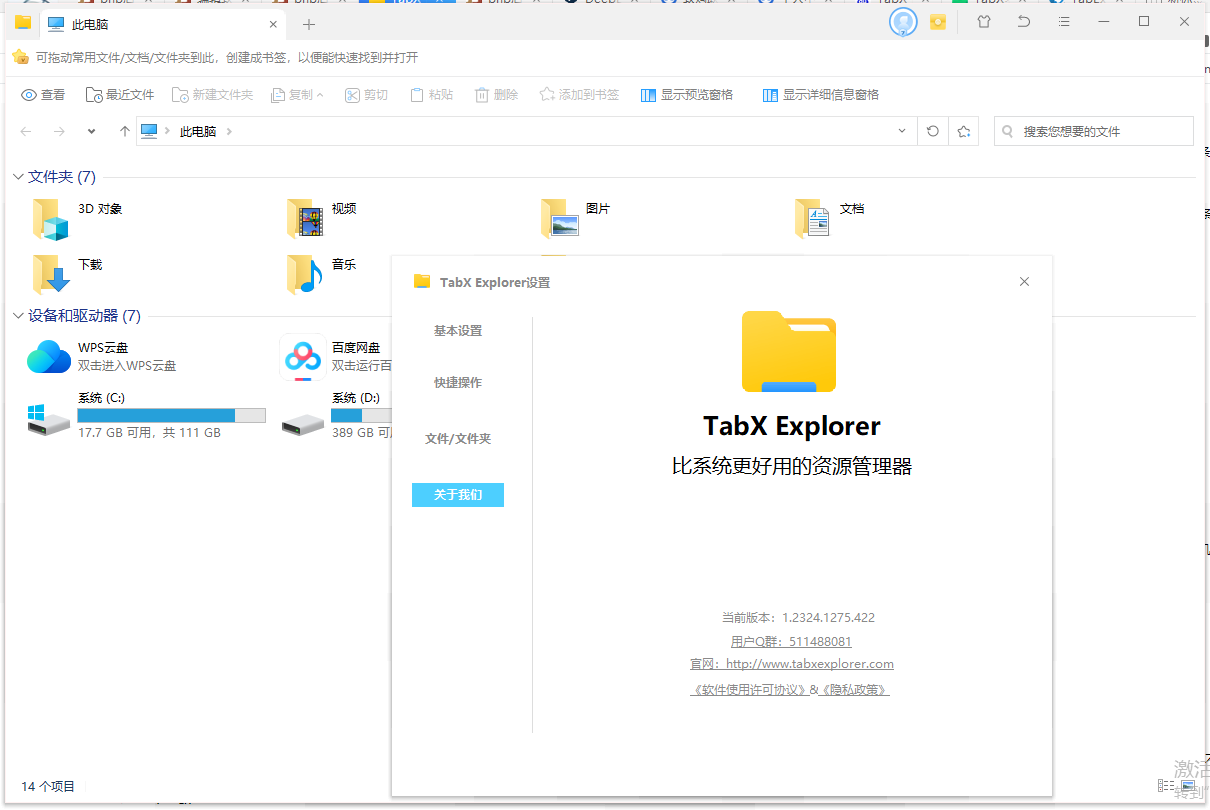
Task: Open the 快捷操作 settings section
Action: [x=457, y=382]
